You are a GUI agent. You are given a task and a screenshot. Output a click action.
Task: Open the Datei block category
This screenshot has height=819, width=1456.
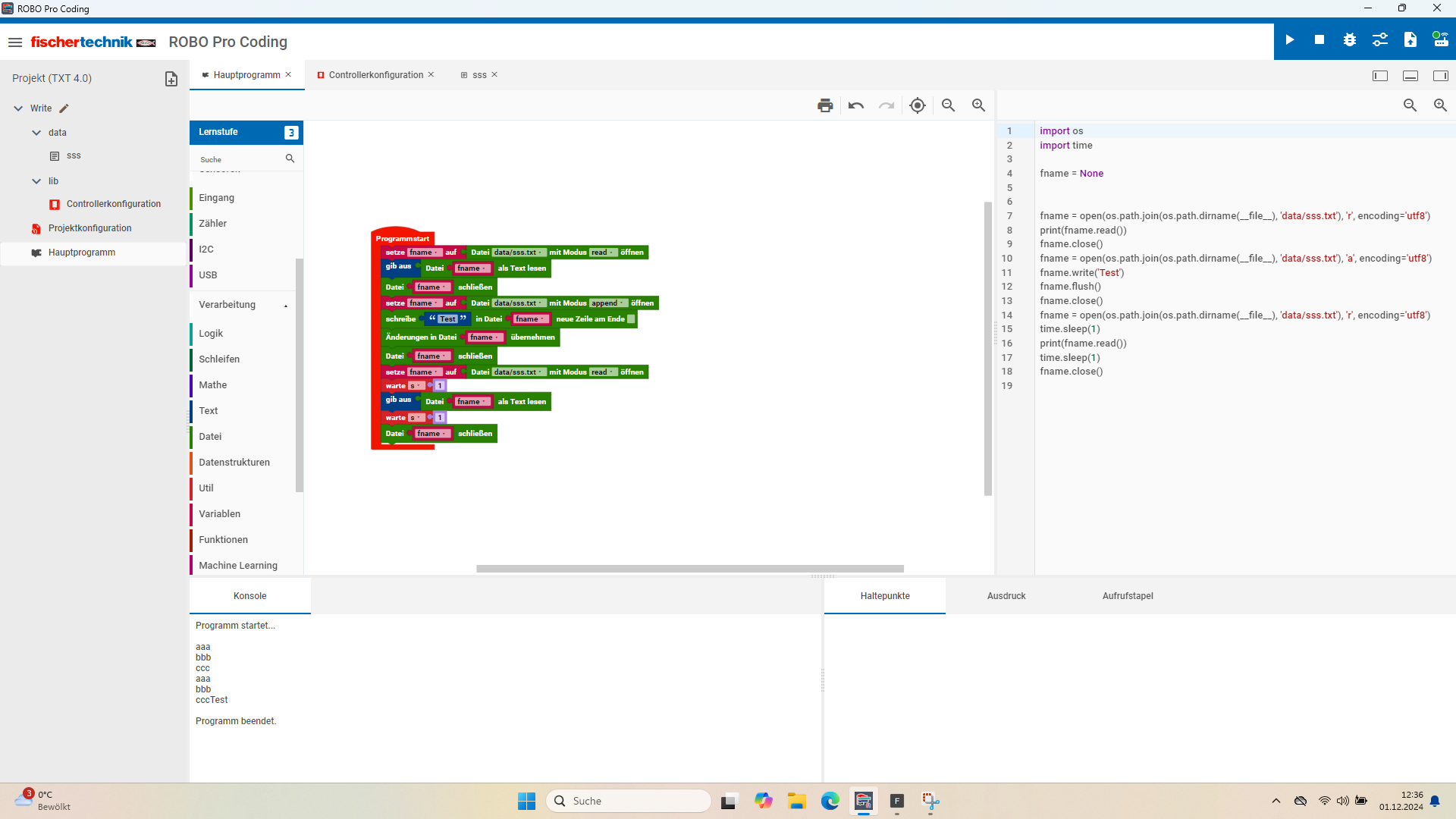tap(243, 437)
